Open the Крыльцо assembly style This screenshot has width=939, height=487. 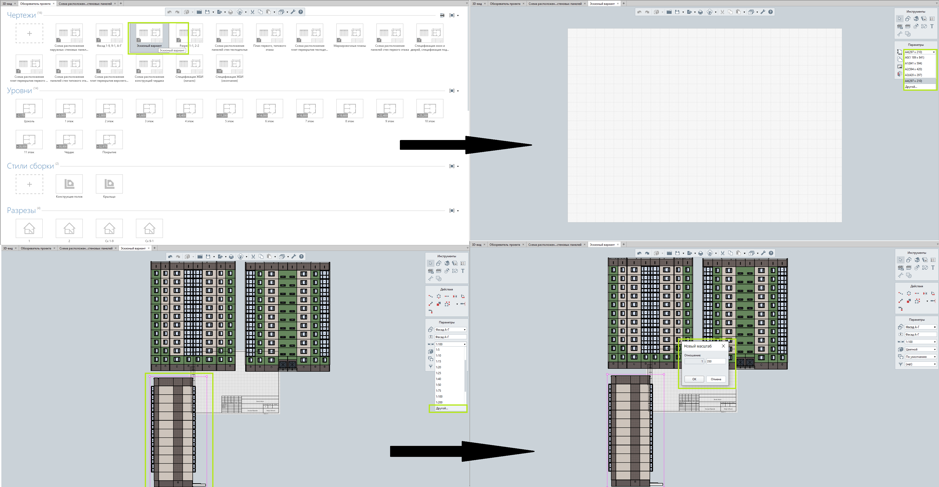[x=109, y=185]
